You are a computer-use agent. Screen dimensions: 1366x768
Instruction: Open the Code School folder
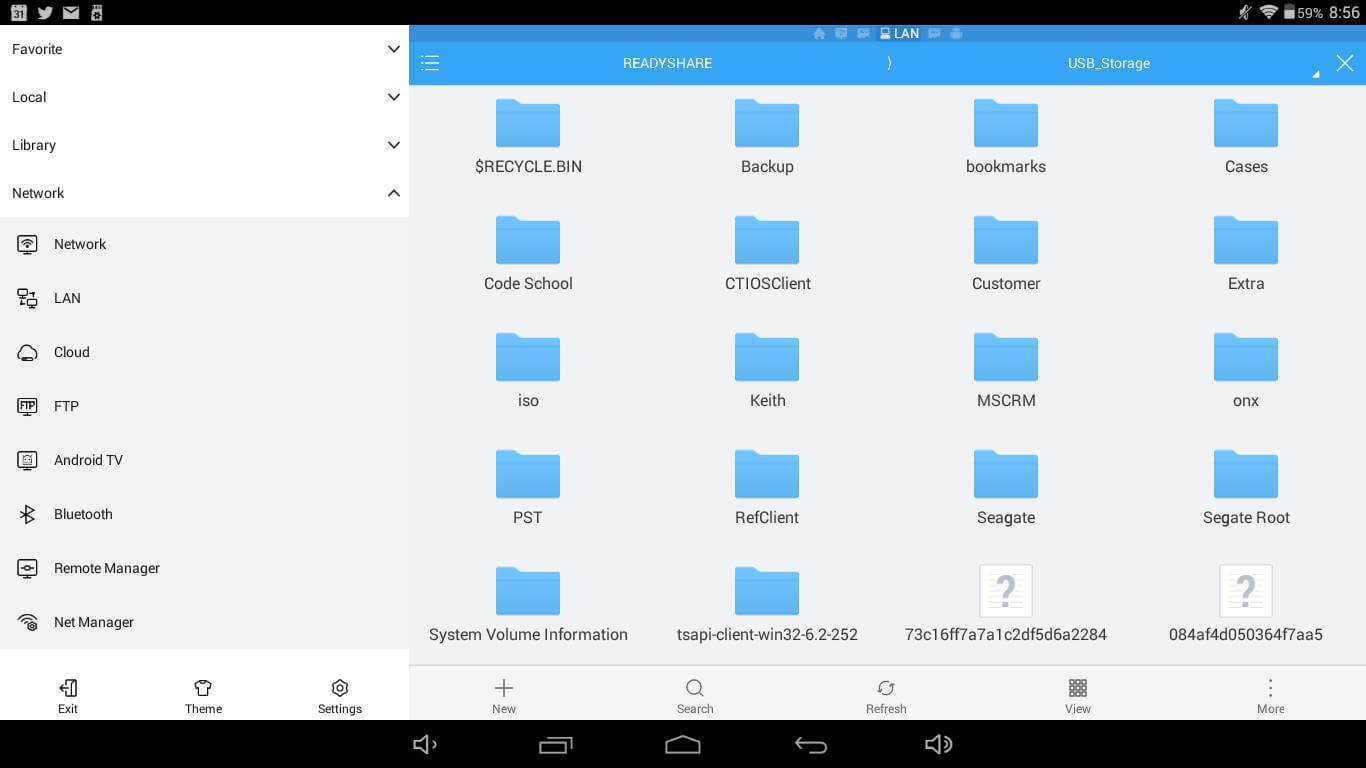[528, 254]
